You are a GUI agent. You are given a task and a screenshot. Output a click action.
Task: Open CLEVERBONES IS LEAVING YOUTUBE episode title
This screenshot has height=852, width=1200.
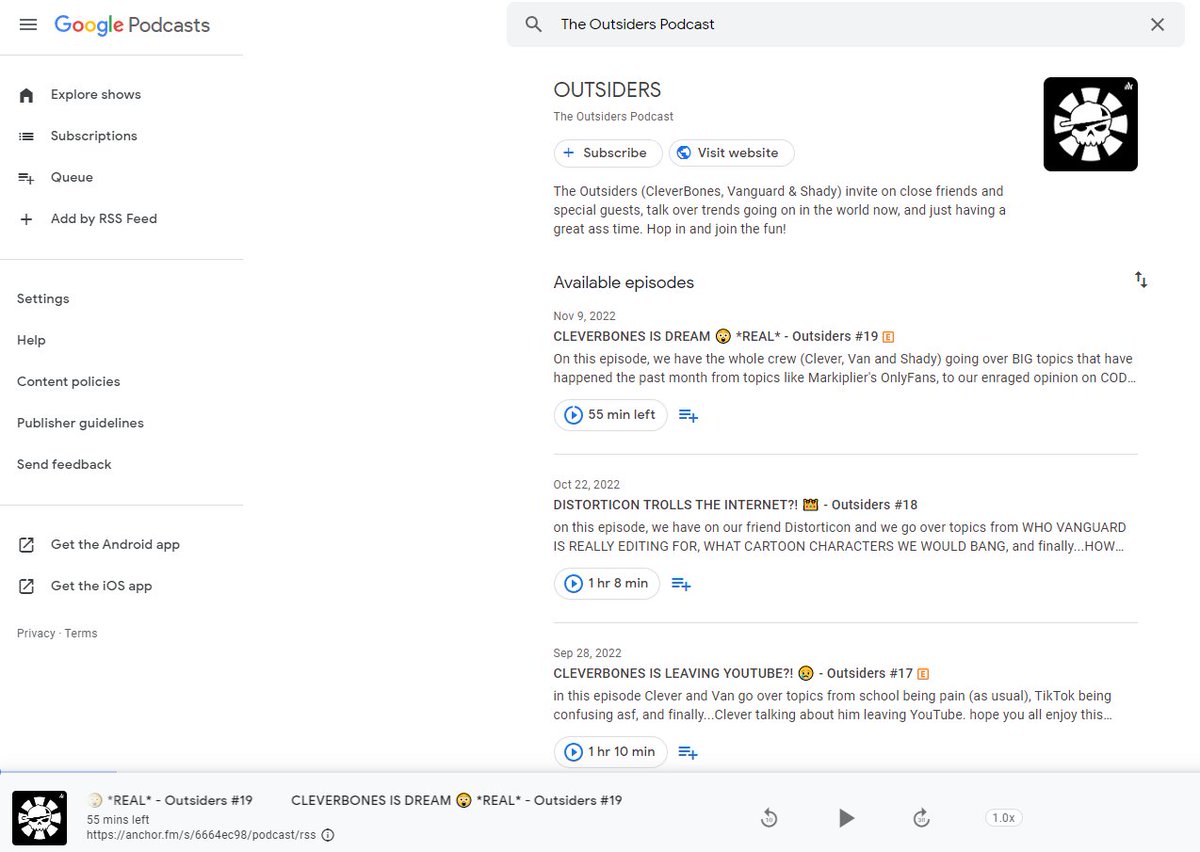click(733, 673)
